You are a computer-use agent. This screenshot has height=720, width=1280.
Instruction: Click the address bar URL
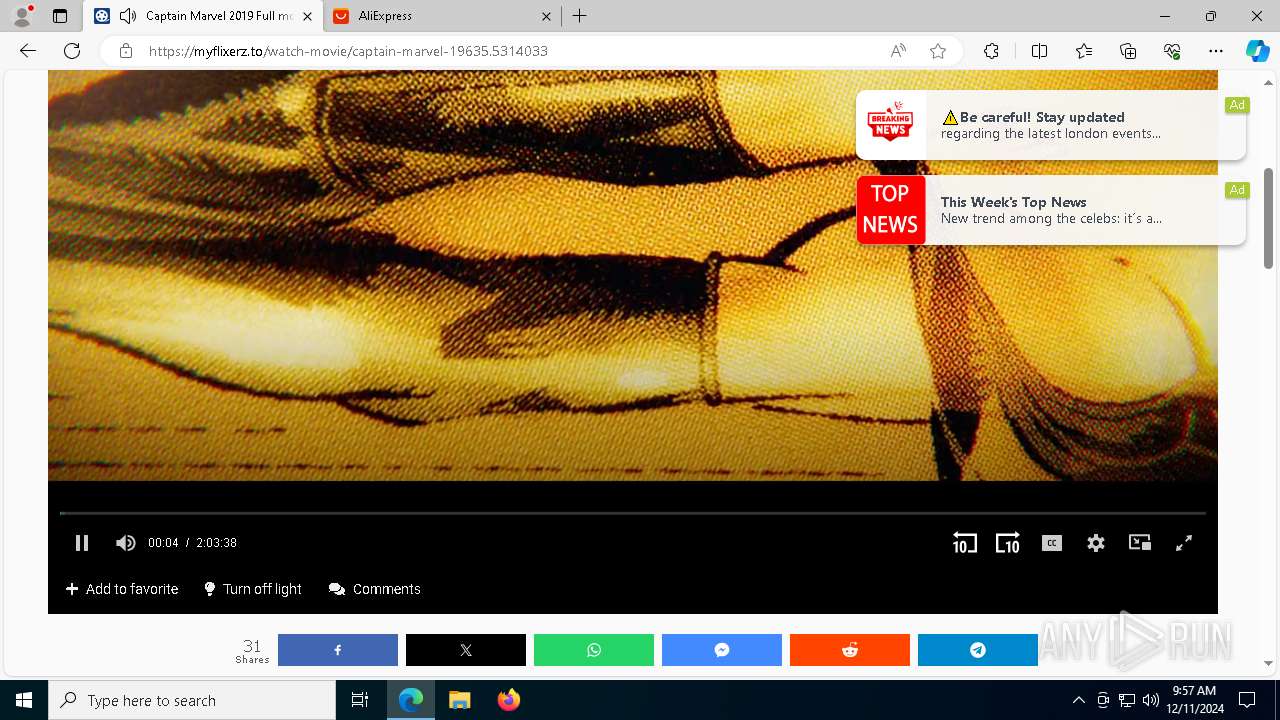coord(348,51)
